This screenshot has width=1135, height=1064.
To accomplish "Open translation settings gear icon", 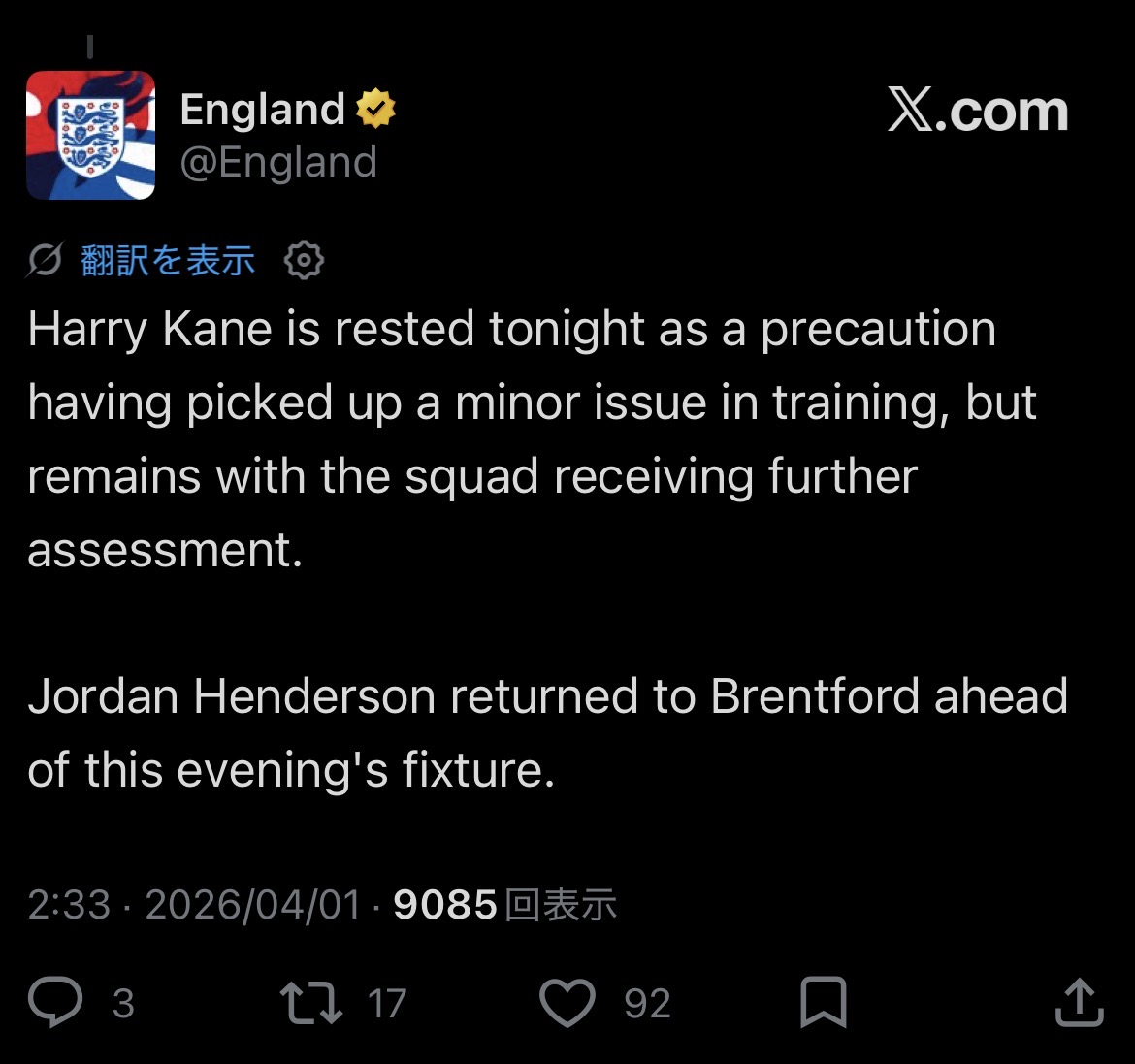I will coord(304,260).
